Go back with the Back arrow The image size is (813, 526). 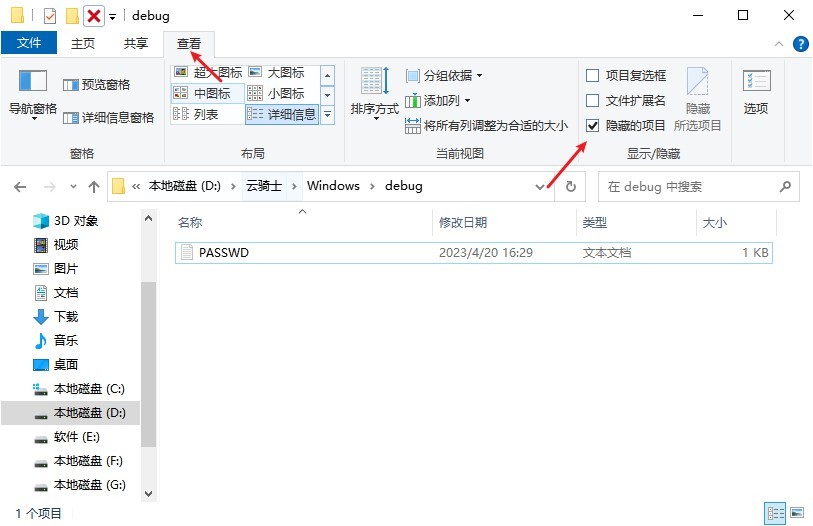tap(20, 187)
